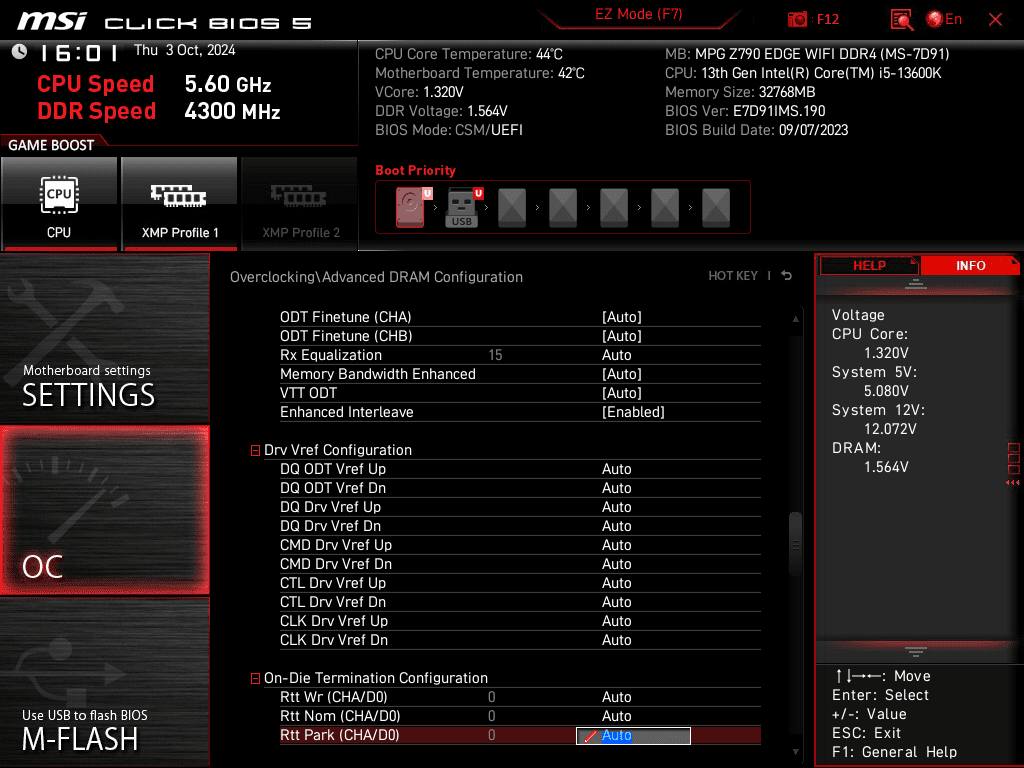
Task: Click the 16:01 time display
Action: pyautogui.click(x=78, y=52)
